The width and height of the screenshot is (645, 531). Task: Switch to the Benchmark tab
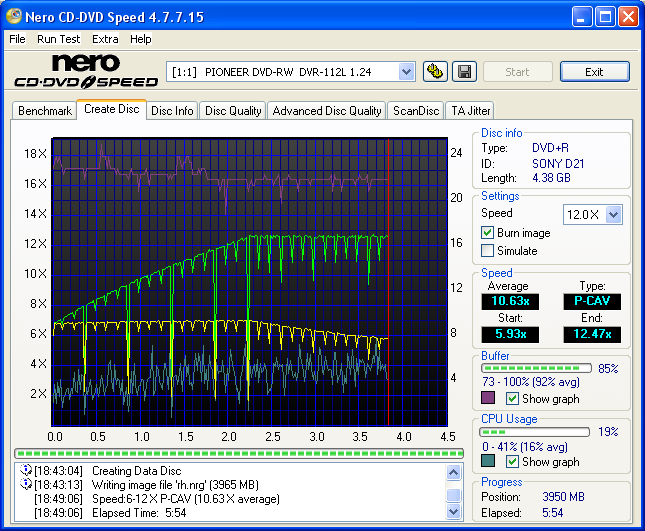pos(45,111)
